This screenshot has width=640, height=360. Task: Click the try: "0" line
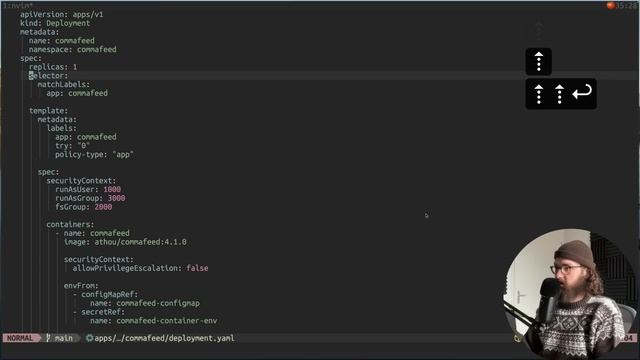[x=73, y=146]
